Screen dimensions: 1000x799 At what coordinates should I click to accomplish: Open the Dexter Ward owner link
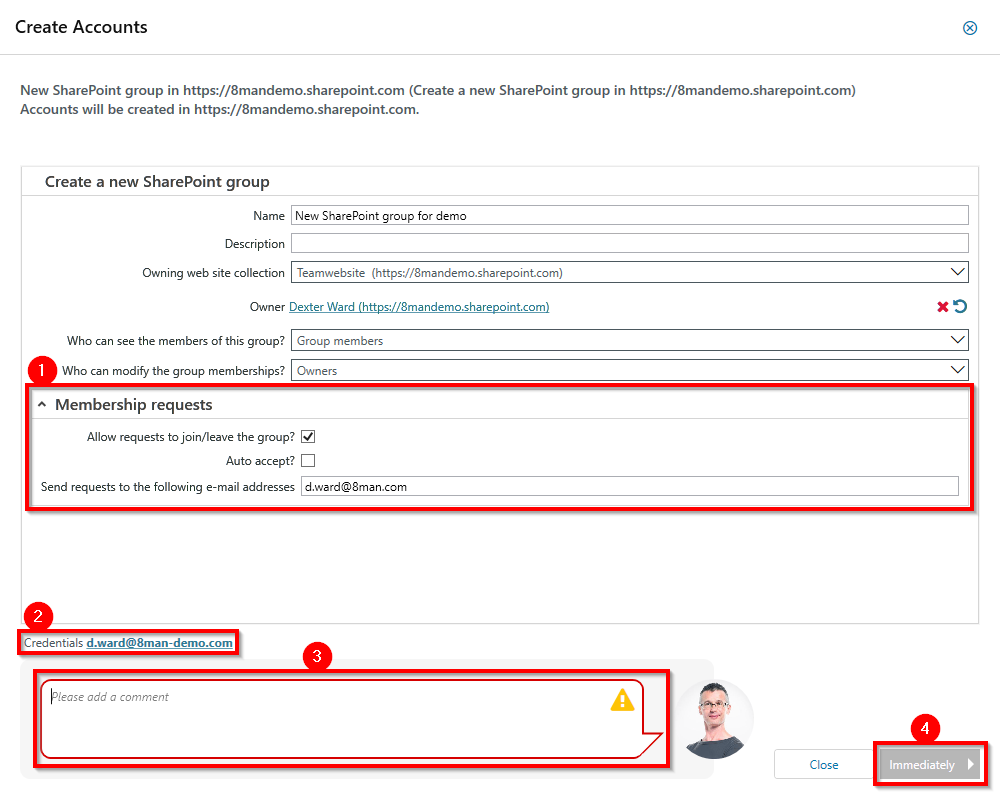418,307
